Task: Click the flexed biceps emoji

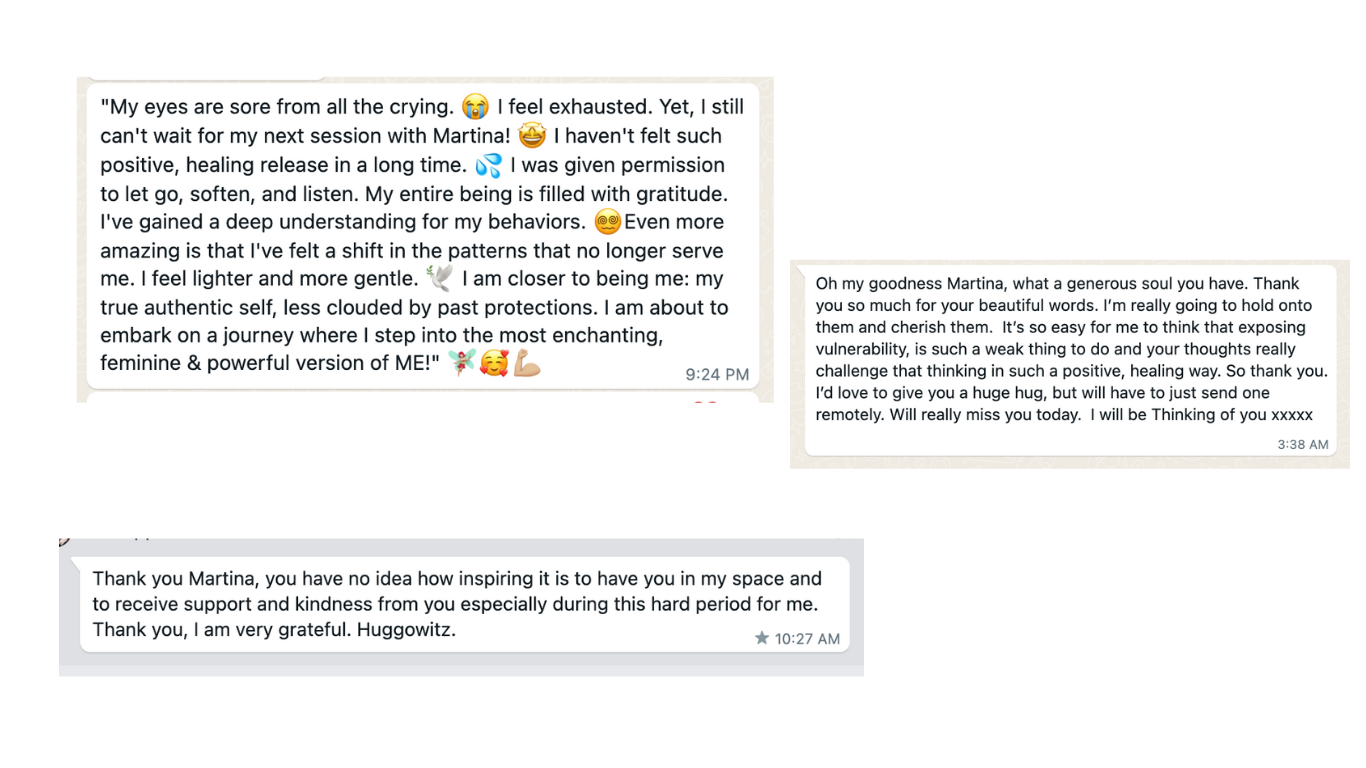Action: 527,363
